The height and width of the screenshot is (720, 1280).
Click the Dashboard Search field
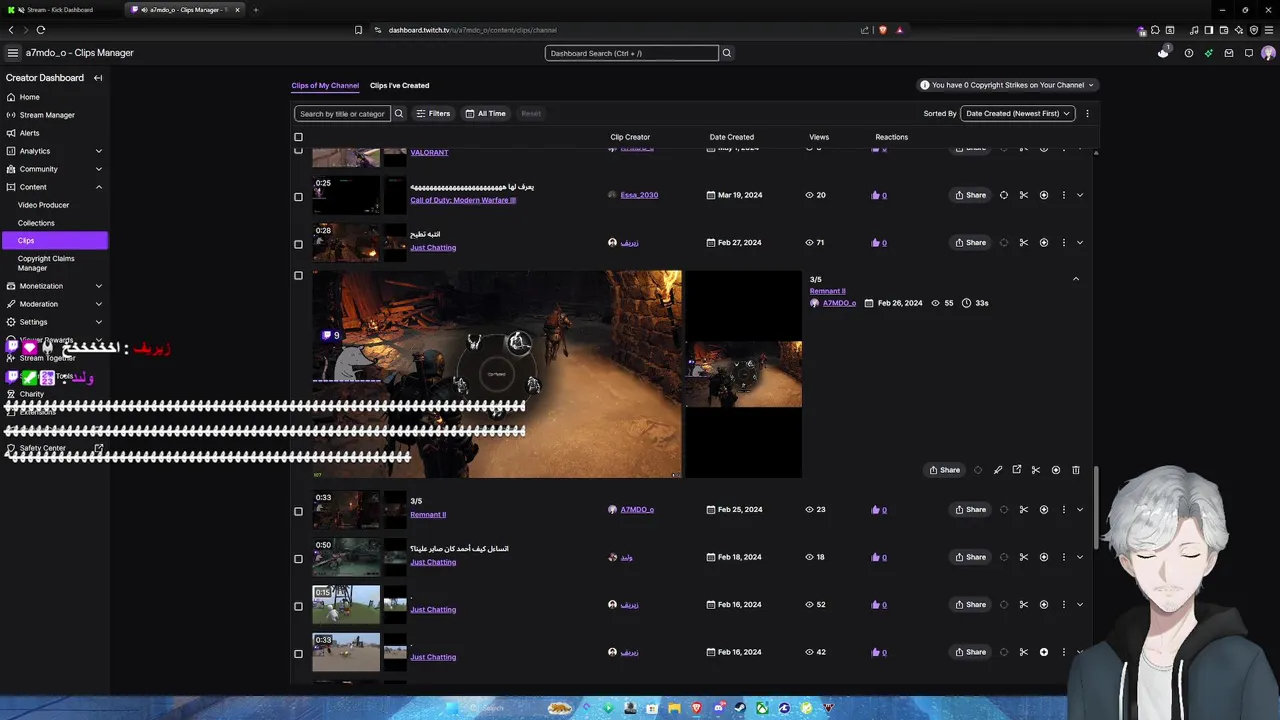click(631, 53)
